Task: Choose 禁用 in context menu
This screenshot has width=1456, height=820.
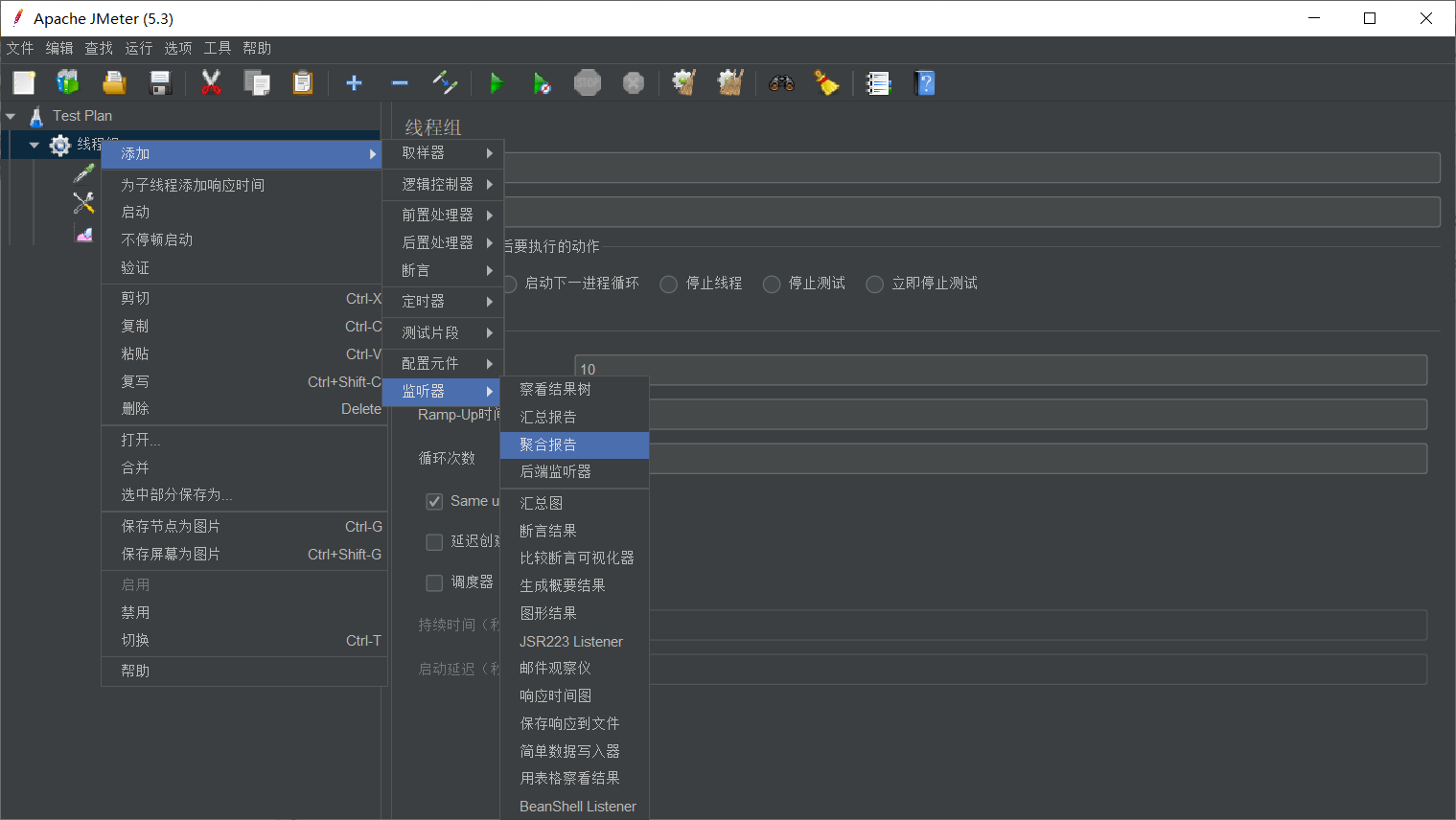Action: click(243, 613)
